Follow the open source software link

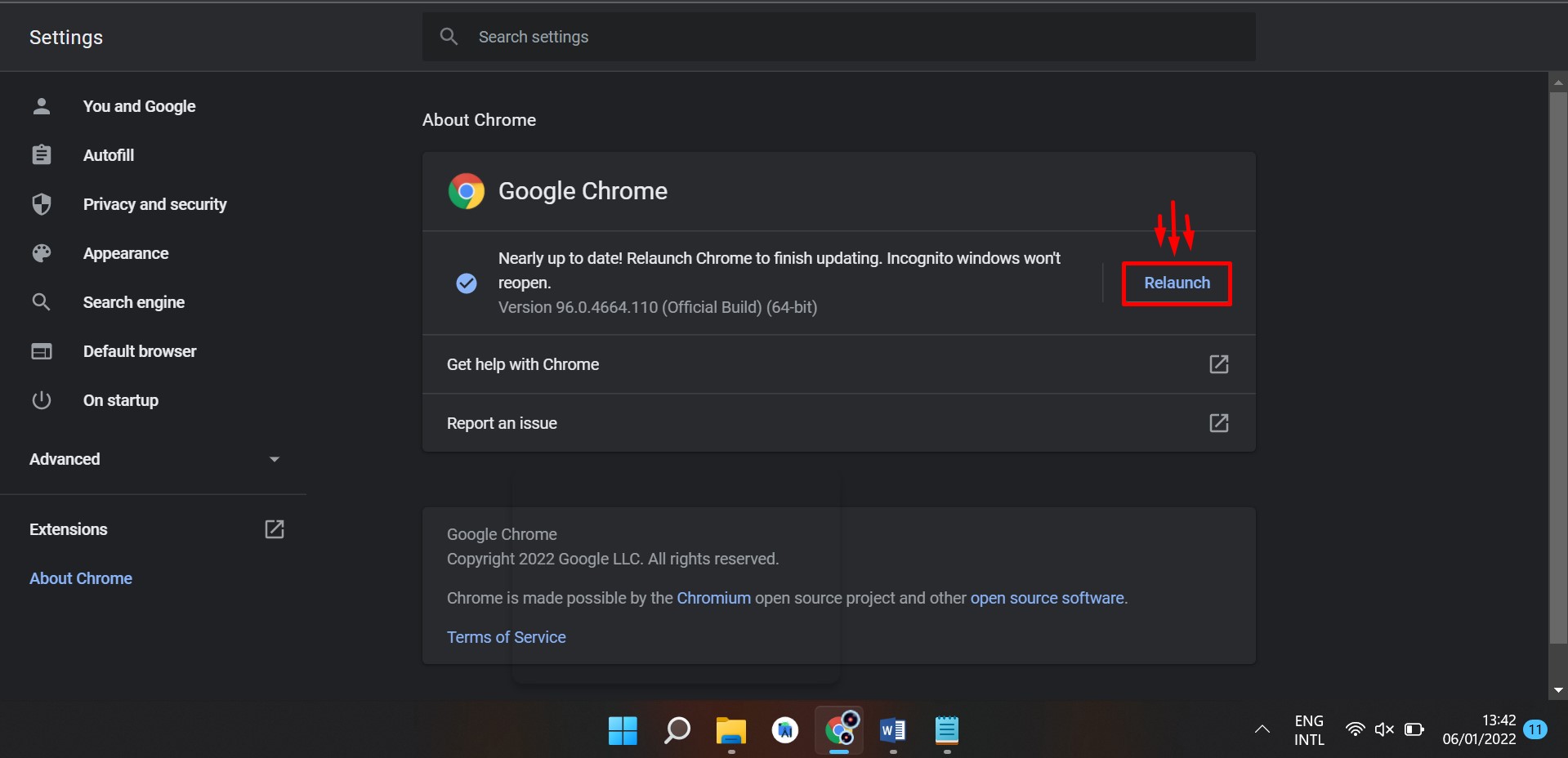pos(1047,598)
